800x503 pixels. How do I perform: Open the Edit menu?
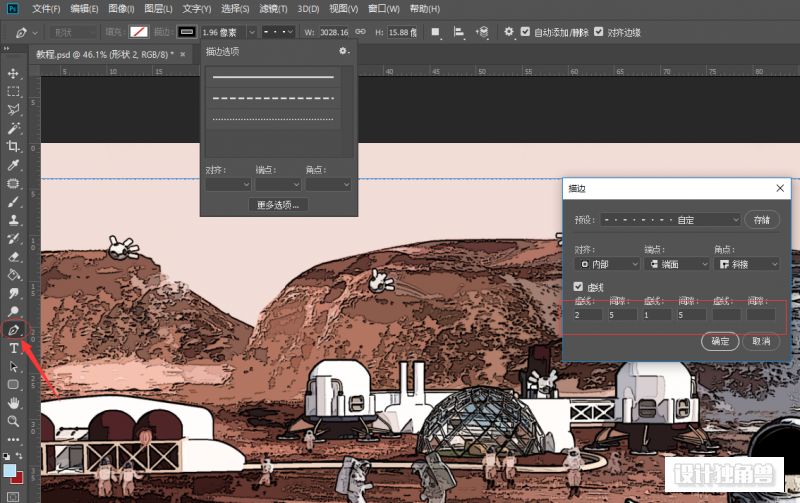pos(84,9)
